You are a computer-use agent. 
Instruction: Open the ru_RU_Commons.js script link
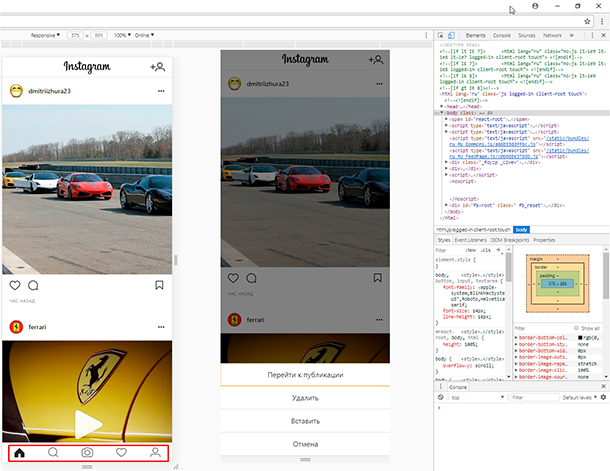point(519,141)
